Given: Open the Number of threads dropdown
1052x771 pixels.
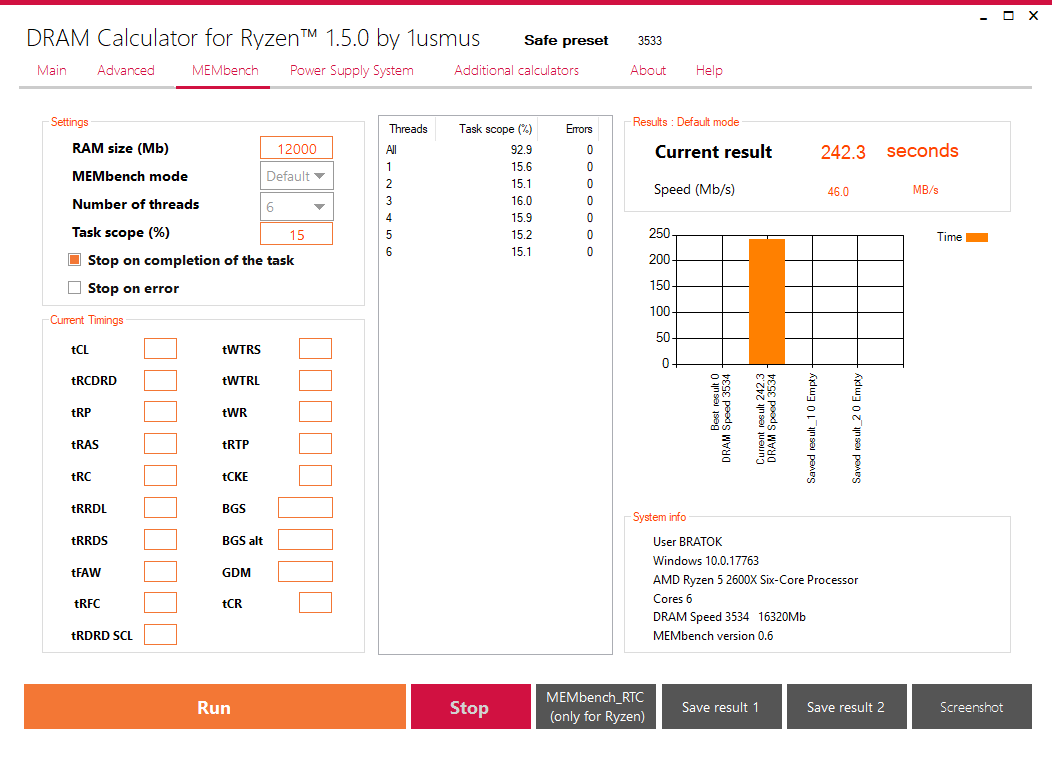Looking at the screenshot, I should tap(297, 207).
